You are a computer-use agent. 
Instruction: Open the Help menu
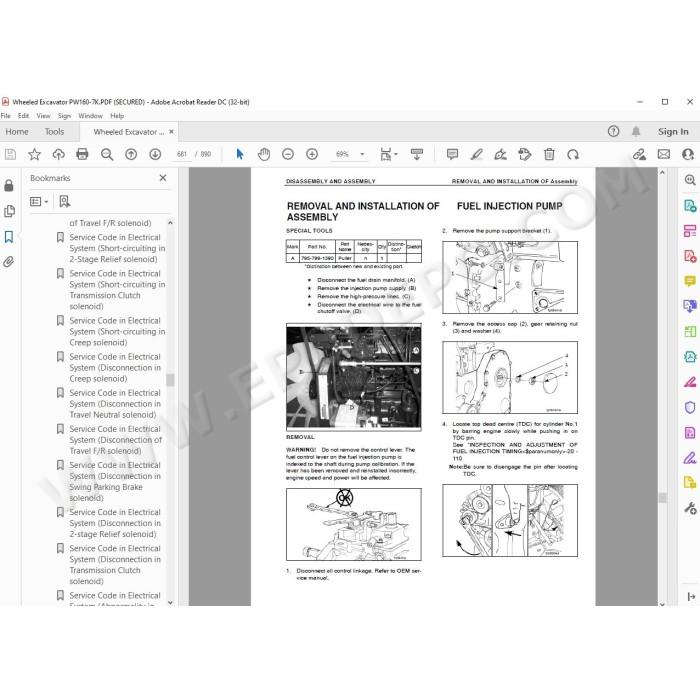[x=117, y=116]
